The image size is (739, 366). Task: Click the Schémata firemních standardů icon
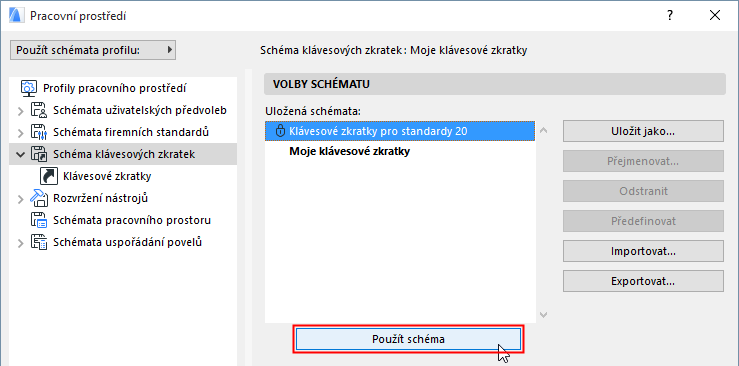(39, 132)
